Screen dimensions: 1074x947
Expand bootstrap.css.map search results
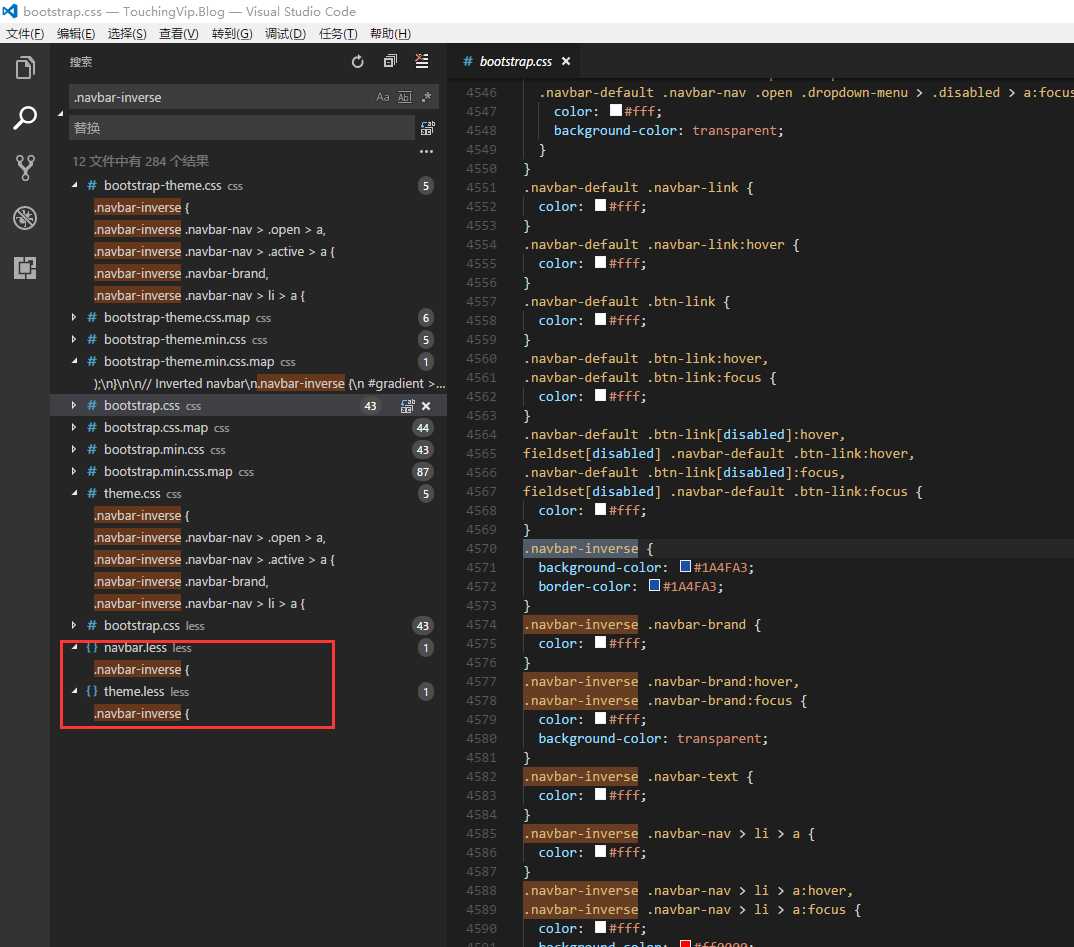[74, 428]
